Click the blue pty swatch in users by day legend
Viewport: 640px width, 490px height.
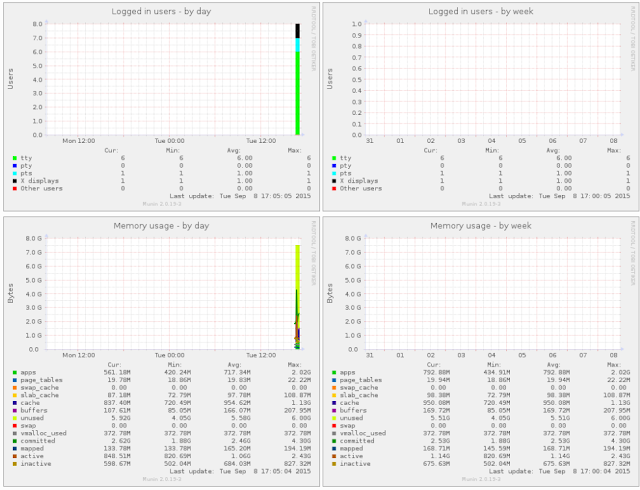coord(15,166)
